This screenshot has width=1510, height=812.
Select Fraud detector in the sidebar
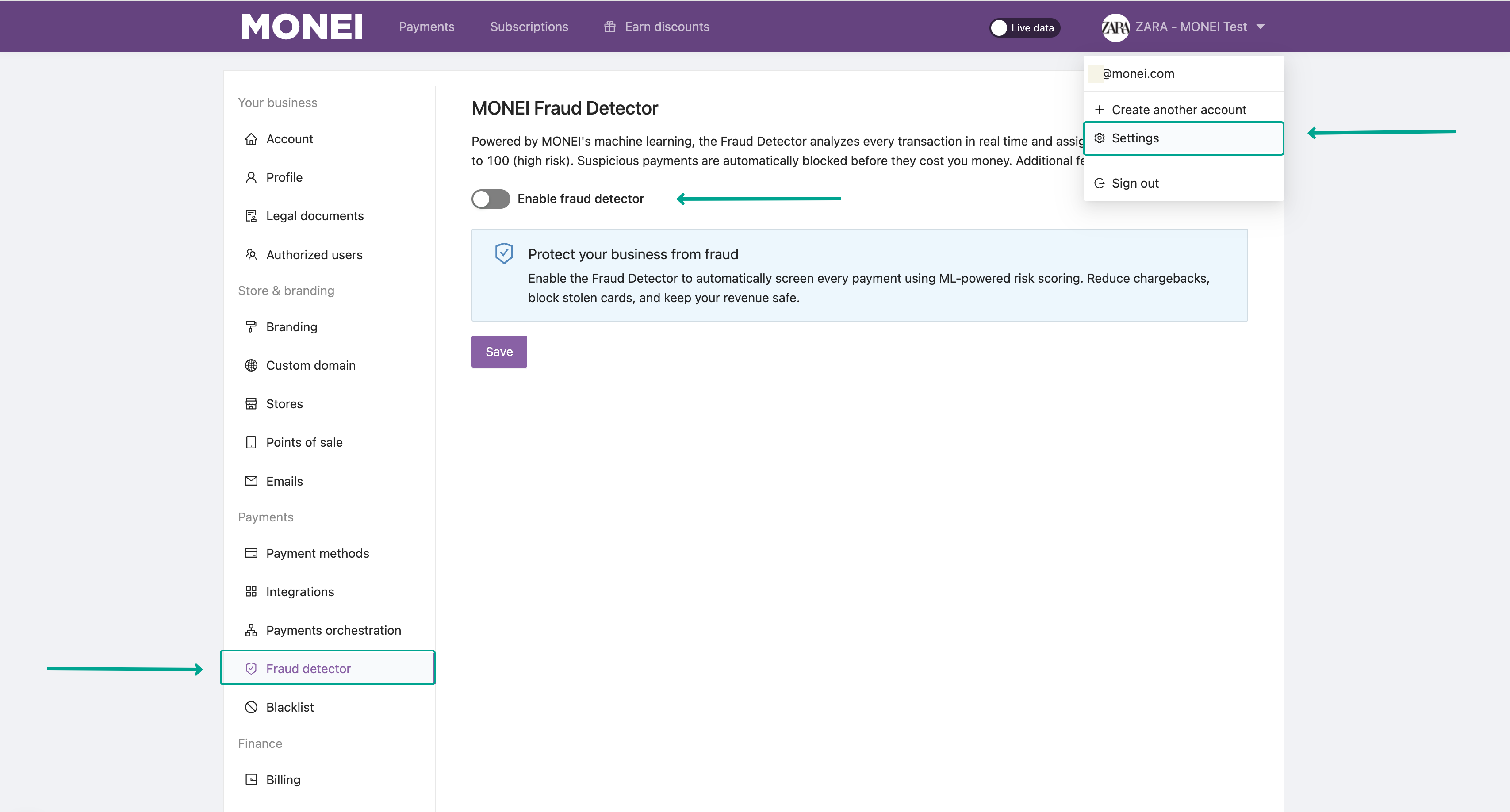[328, 668]
